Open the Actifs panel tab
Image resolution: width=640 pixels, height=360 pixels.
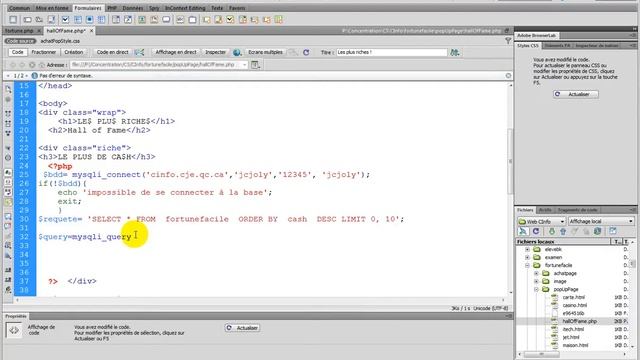[545, 210]
